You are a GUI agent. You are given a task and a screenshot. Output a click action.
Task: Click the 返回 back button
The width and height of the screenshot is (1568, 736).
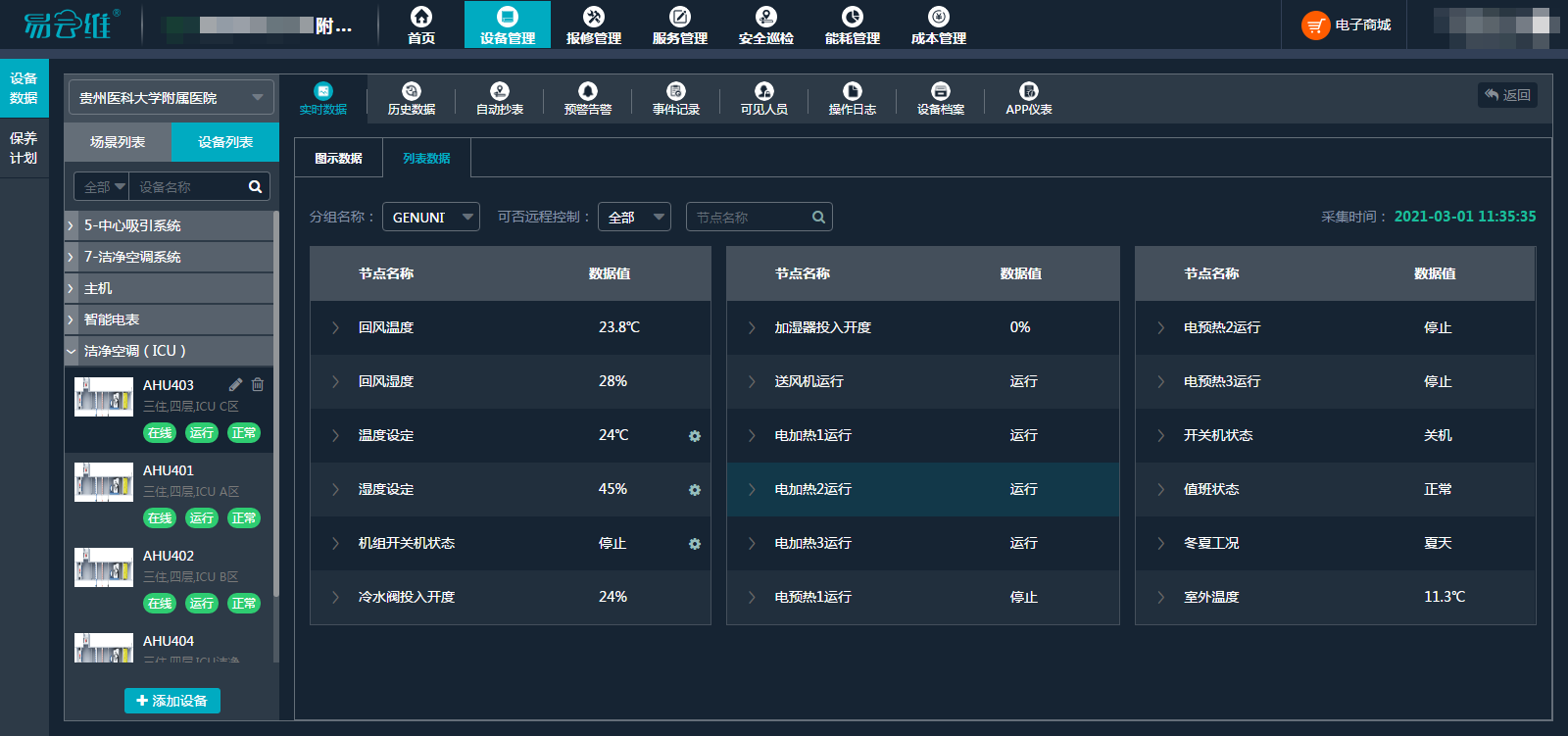[x=1507, y=95]
